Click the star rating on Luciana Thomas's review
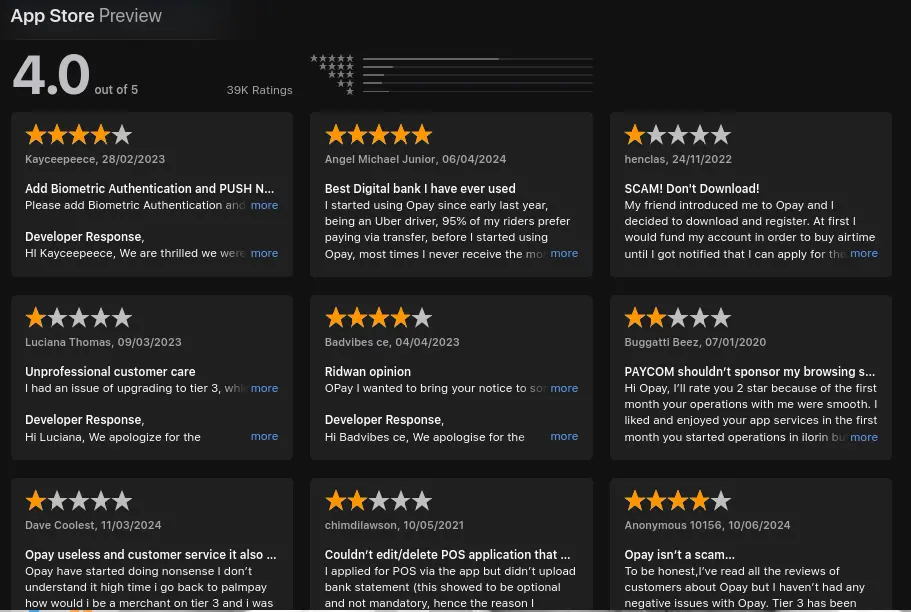911x612 pixels. [78, 318]
